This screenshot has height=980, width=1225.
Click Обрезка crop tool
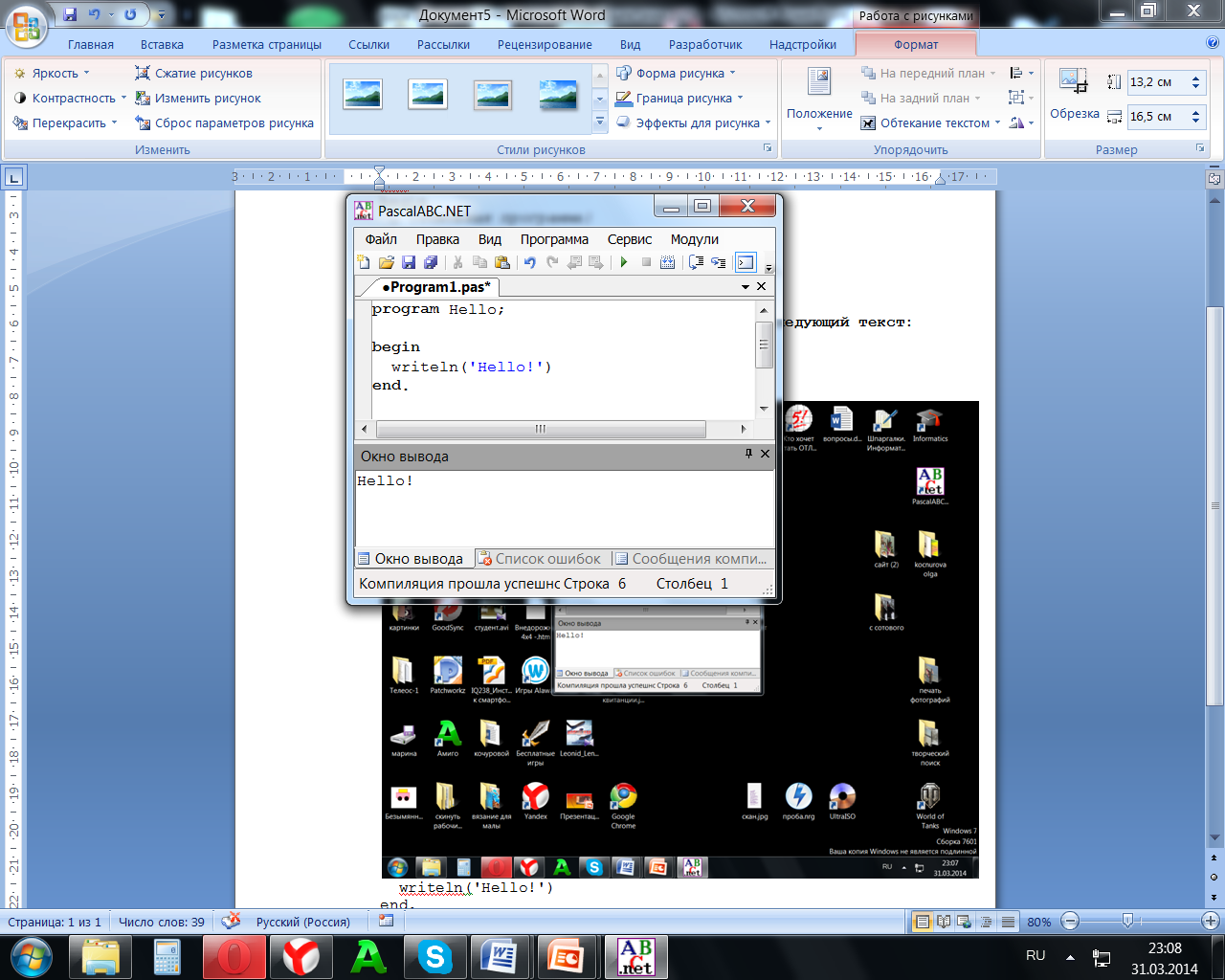(1075, 94)
